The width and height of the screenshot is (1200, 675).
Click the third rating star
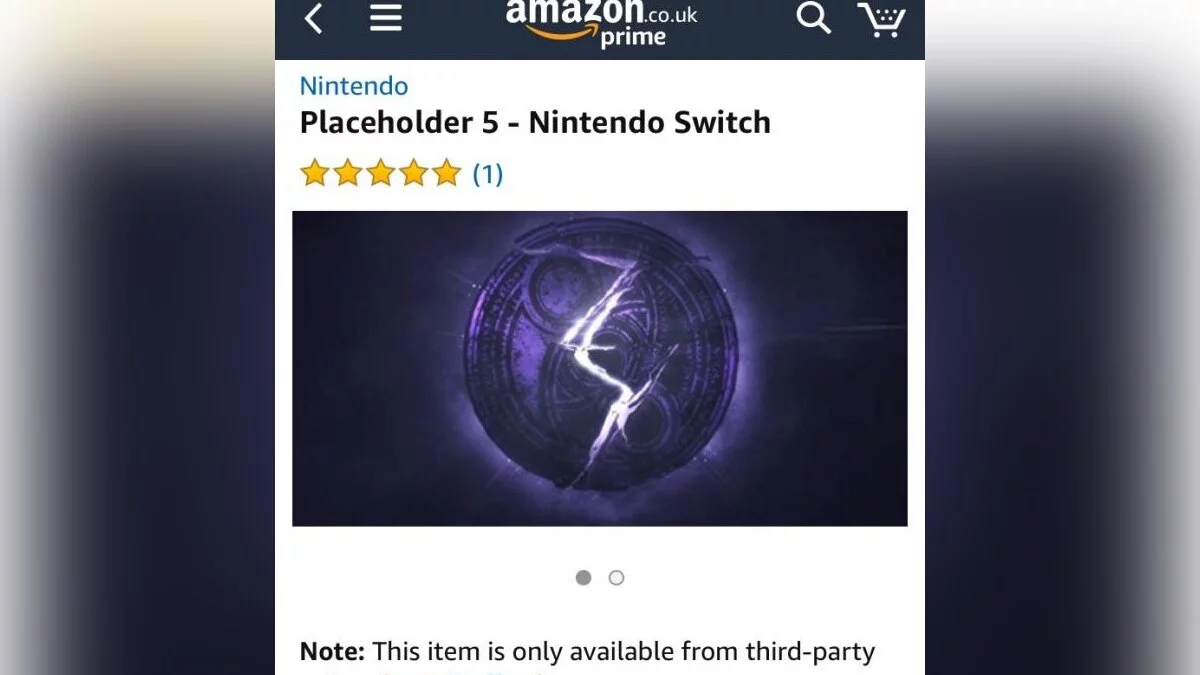click(x=380, y=173)
